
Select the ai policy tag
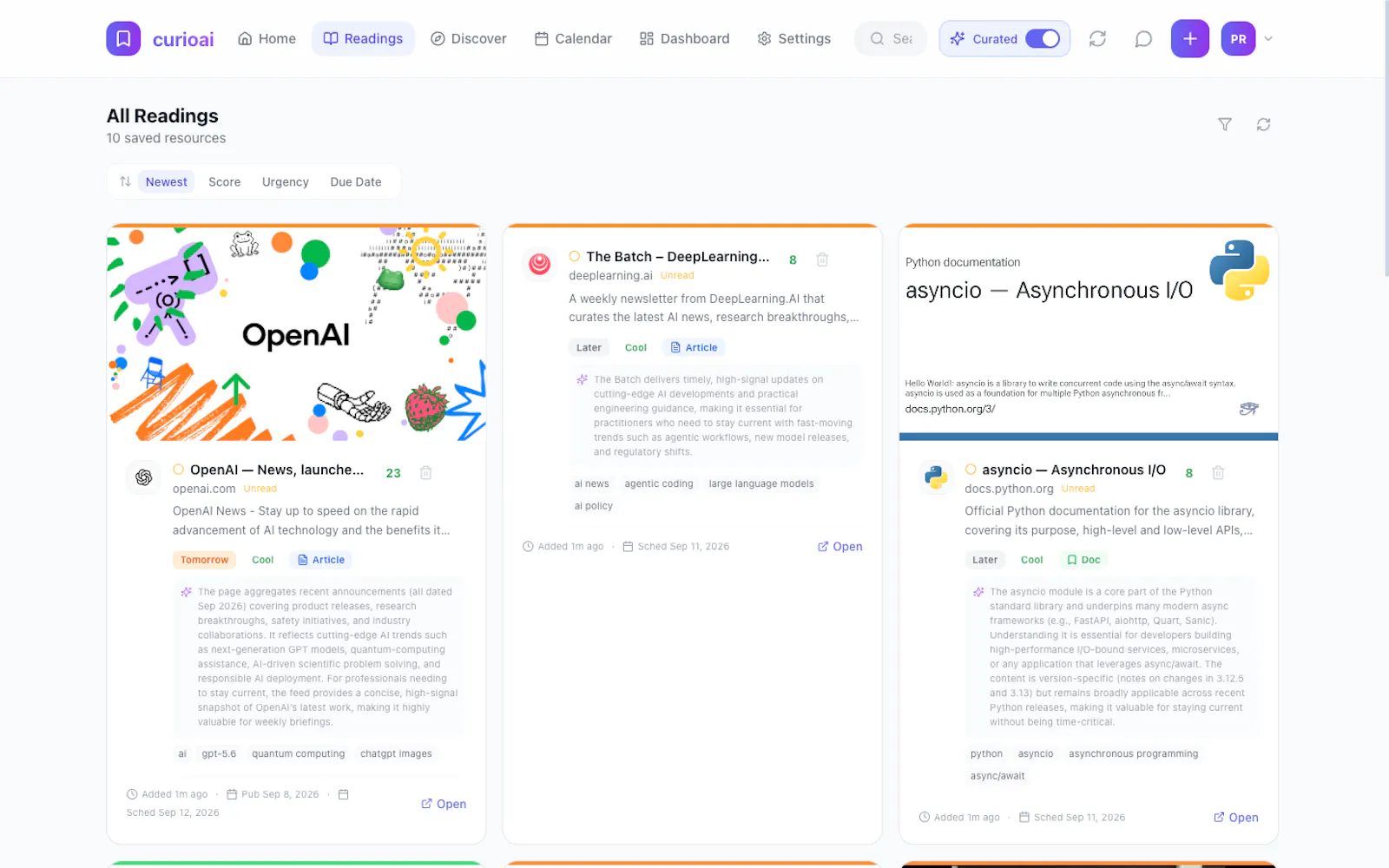tap(593, 506)
